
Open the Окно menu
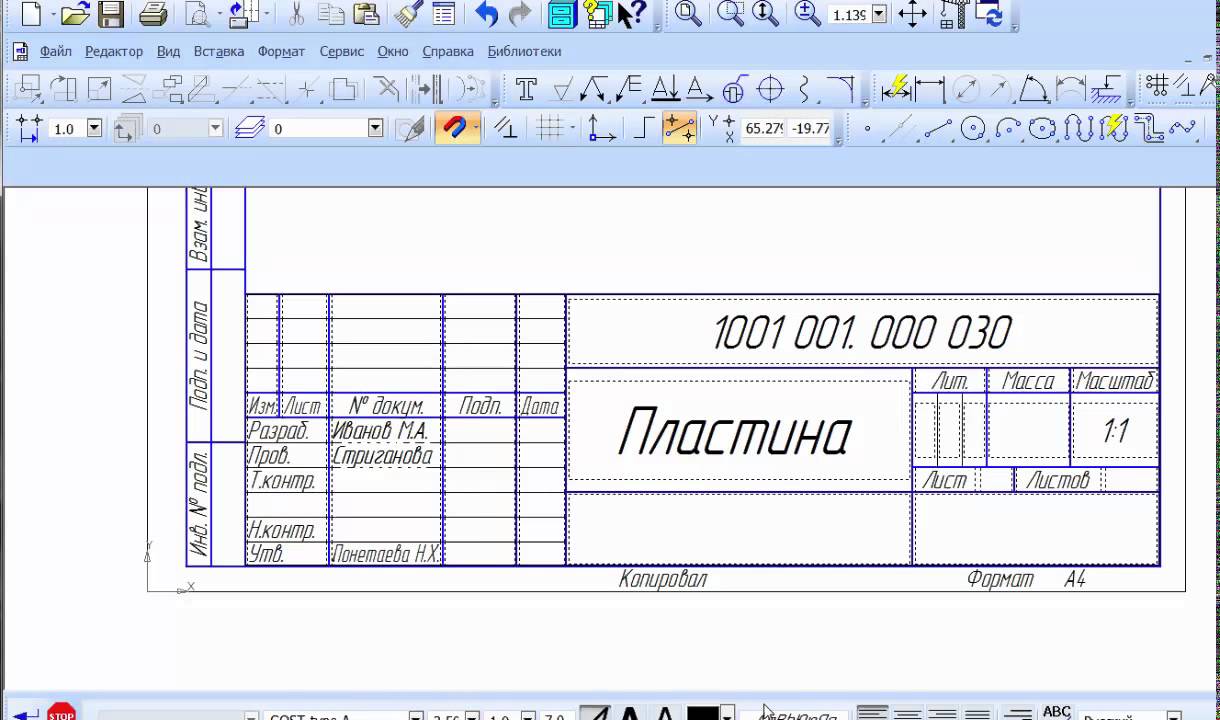(x=393, y=51)
